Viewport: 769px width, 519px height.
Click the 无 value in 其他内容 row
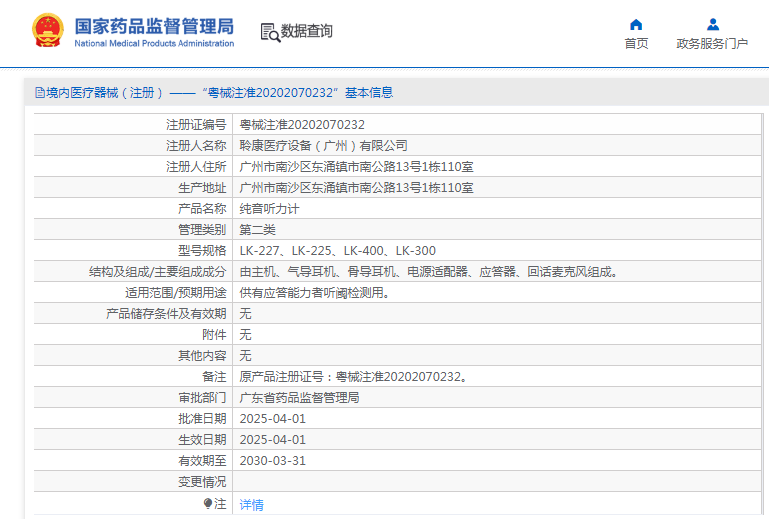point(245,356)
